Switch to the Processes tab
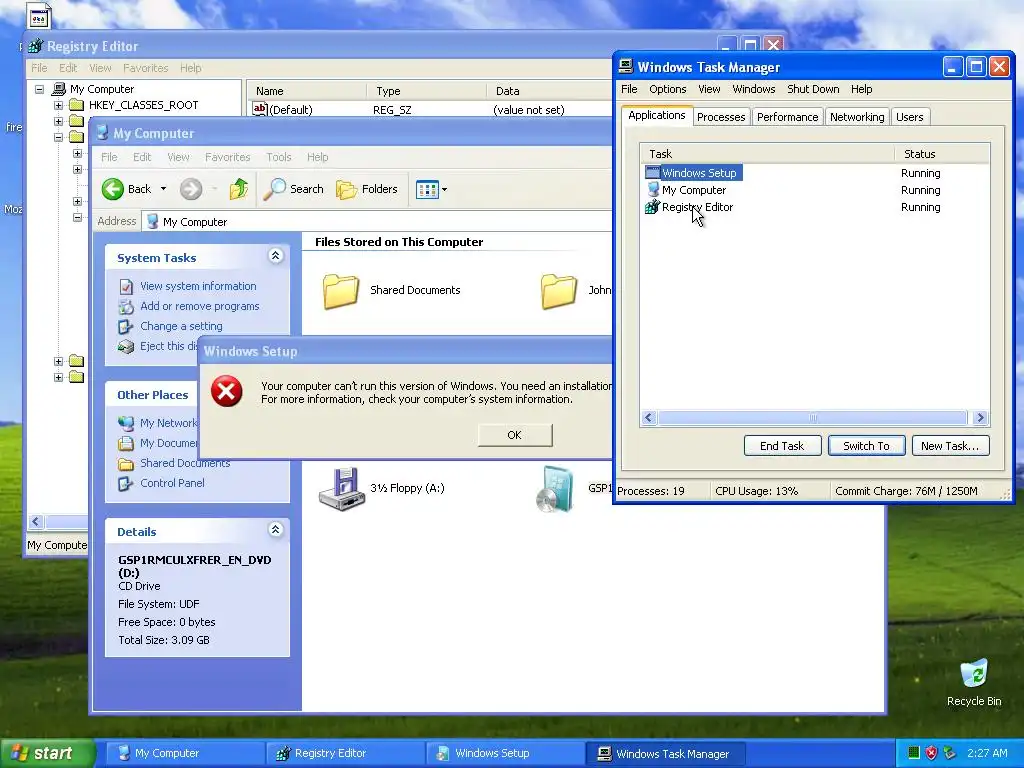This screenshot has width=1024, height=768. 720,117
